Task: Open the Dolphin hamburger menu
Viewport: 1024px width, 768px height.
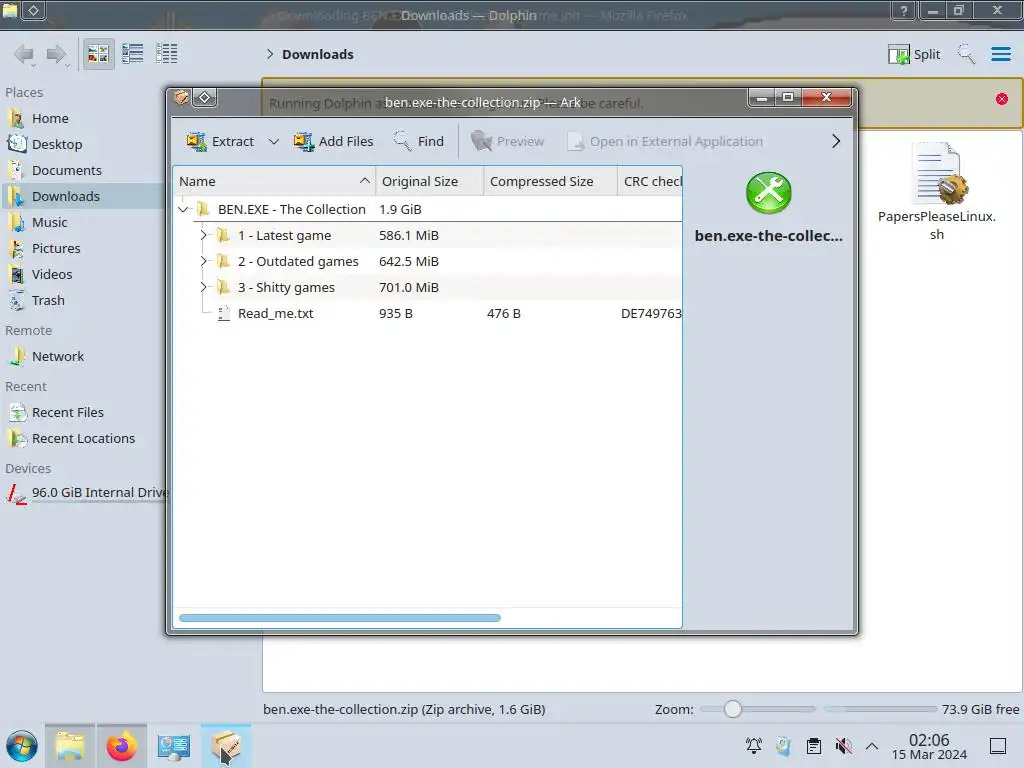Action: (1001, 54)
